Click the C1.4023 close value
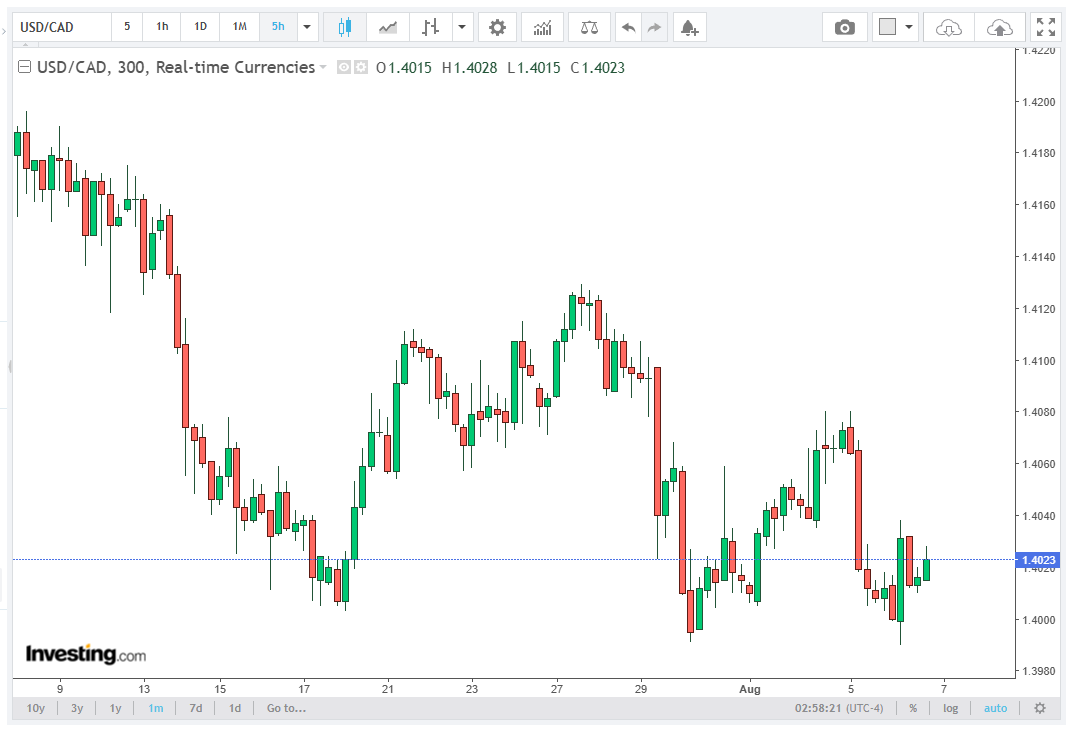The image size is (1071, 731). point(598,68)
